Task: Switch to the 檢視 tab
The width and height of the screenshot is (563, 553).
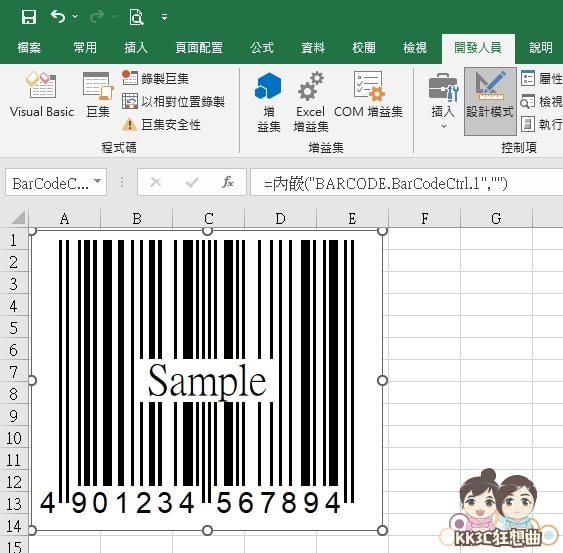Action: [415, 47]
